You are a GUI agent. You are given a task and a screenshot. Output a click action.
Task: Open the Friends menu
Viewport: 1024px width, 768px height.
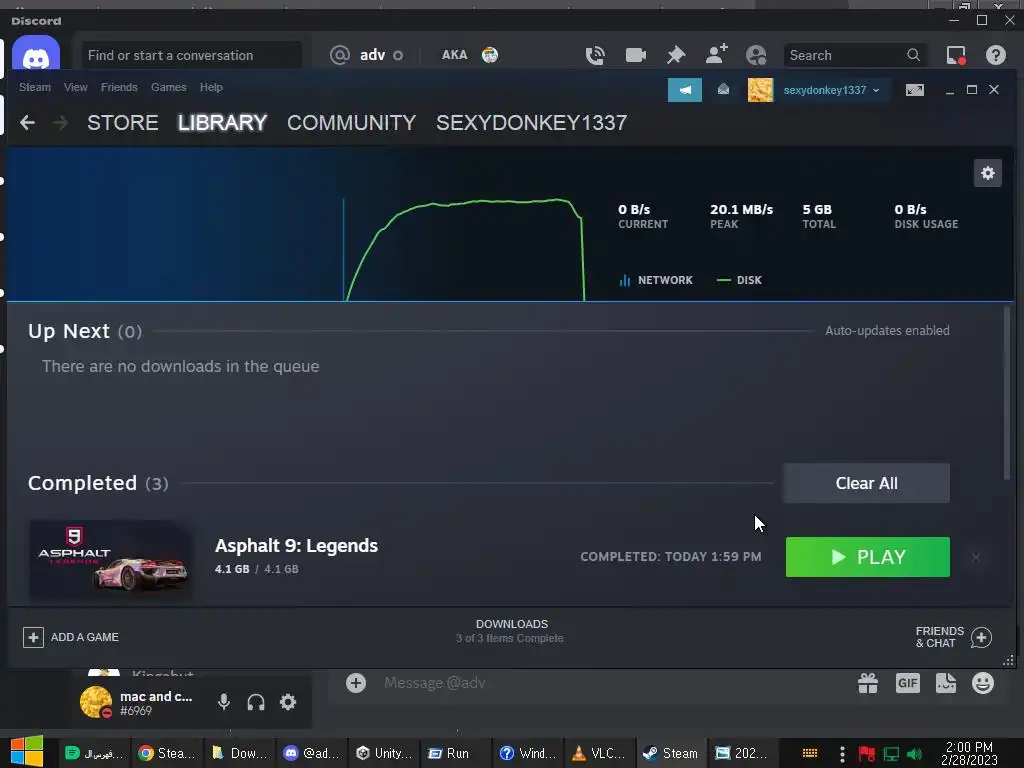tap(119, 87)
